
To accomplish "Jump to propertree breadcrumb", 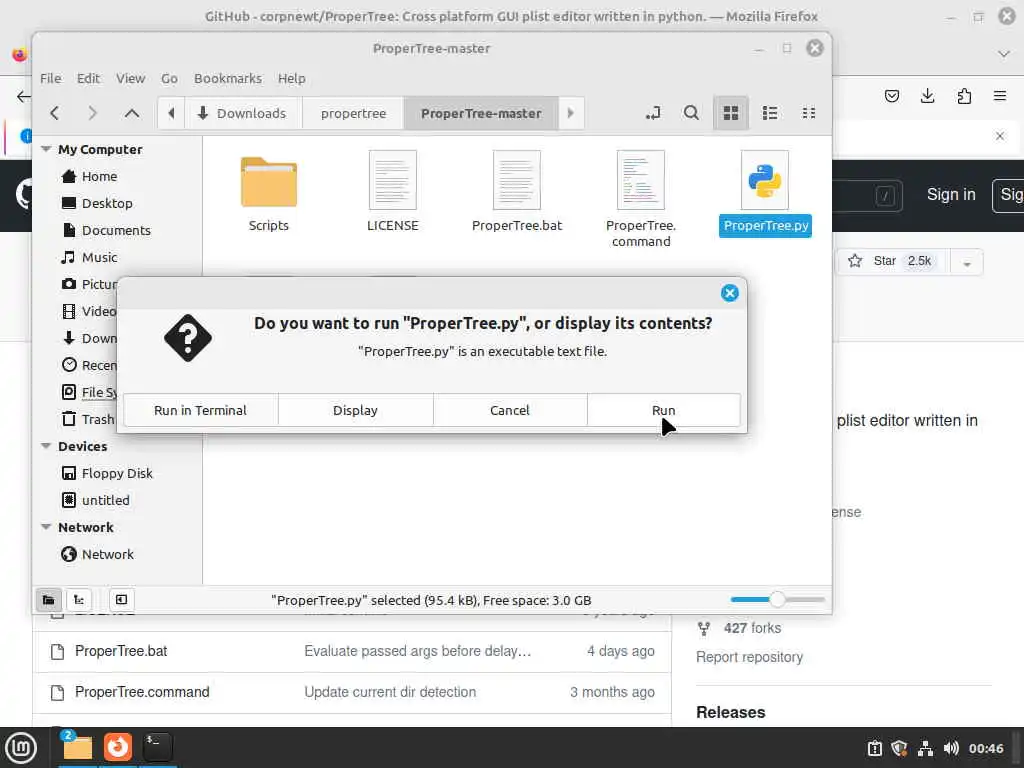I will pos(353,113).
